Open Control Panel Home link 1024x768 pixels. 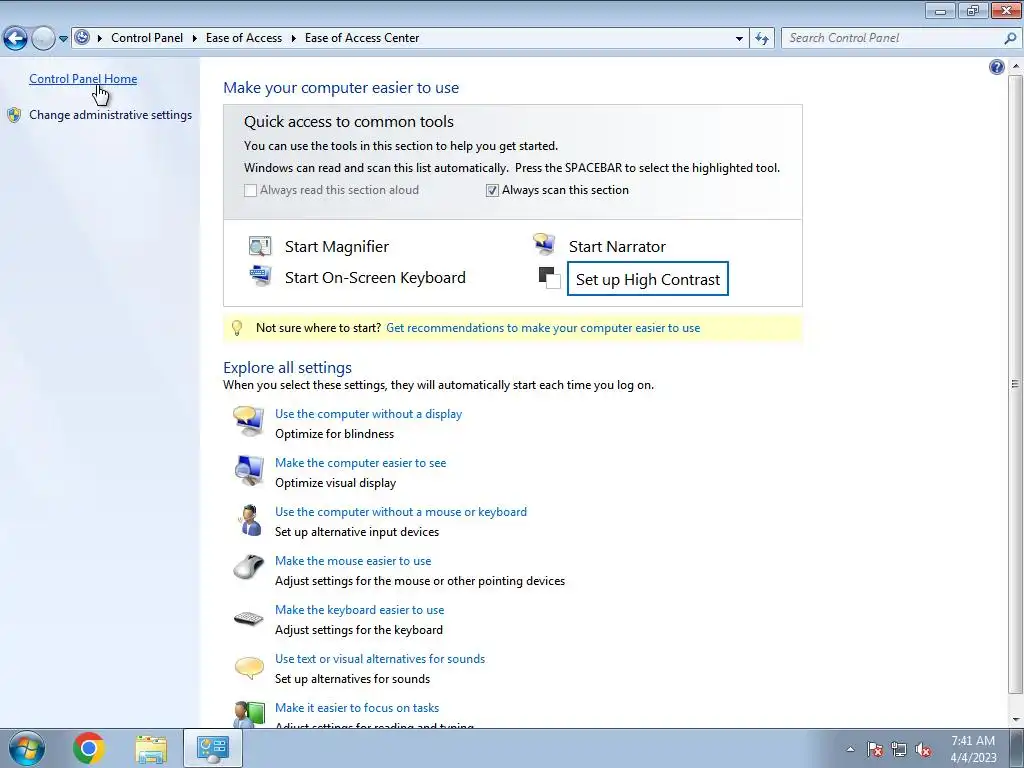pos(83,79)
